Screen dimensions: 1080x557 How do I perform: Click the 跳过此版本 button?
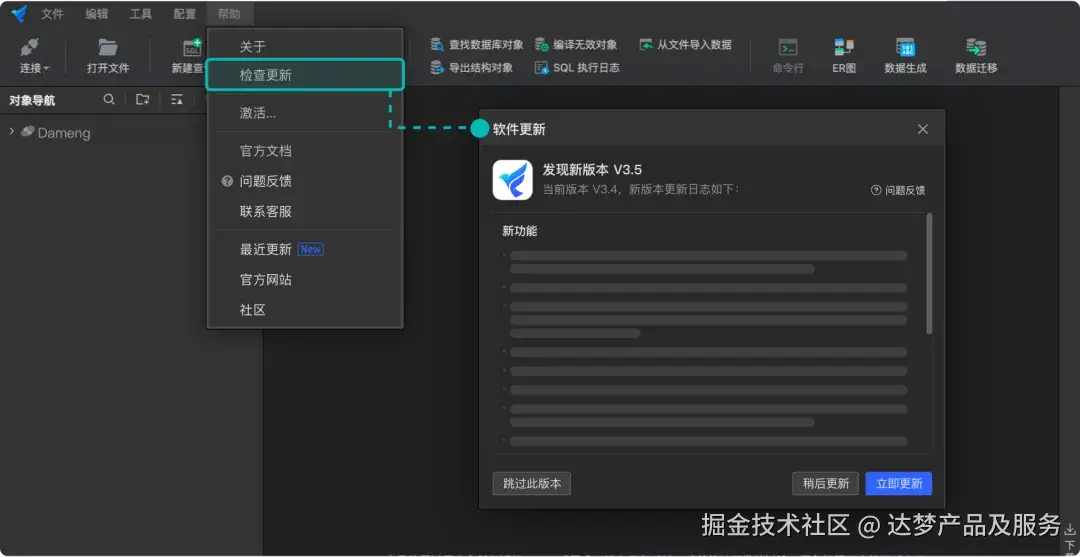pyautogui.click(x=532, y=483)
